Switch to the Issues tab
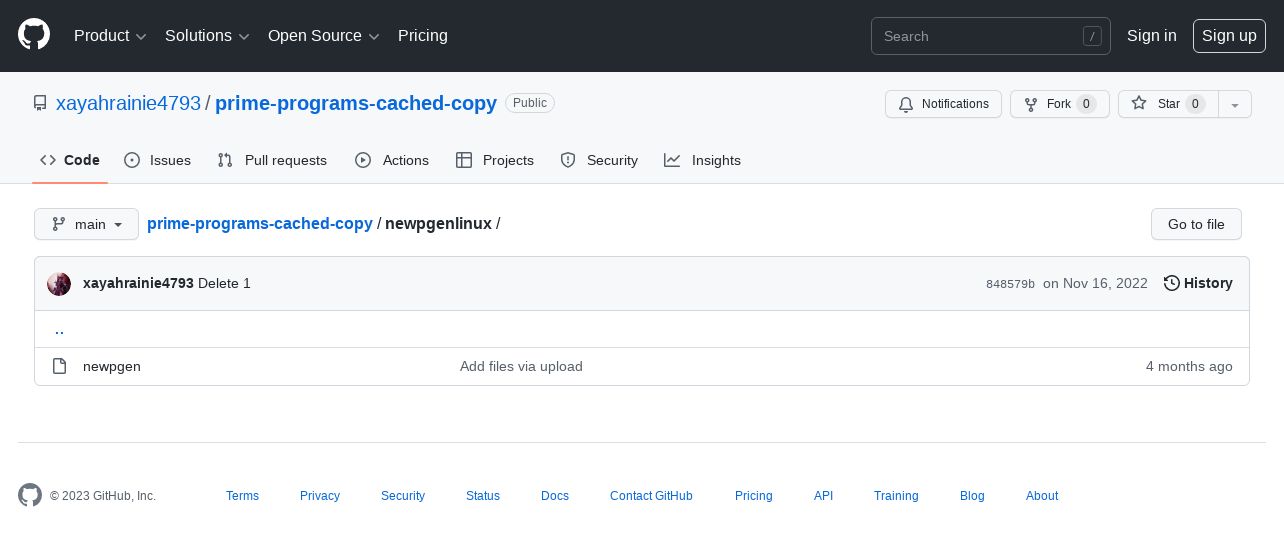1284x557 pixels. 157,160
